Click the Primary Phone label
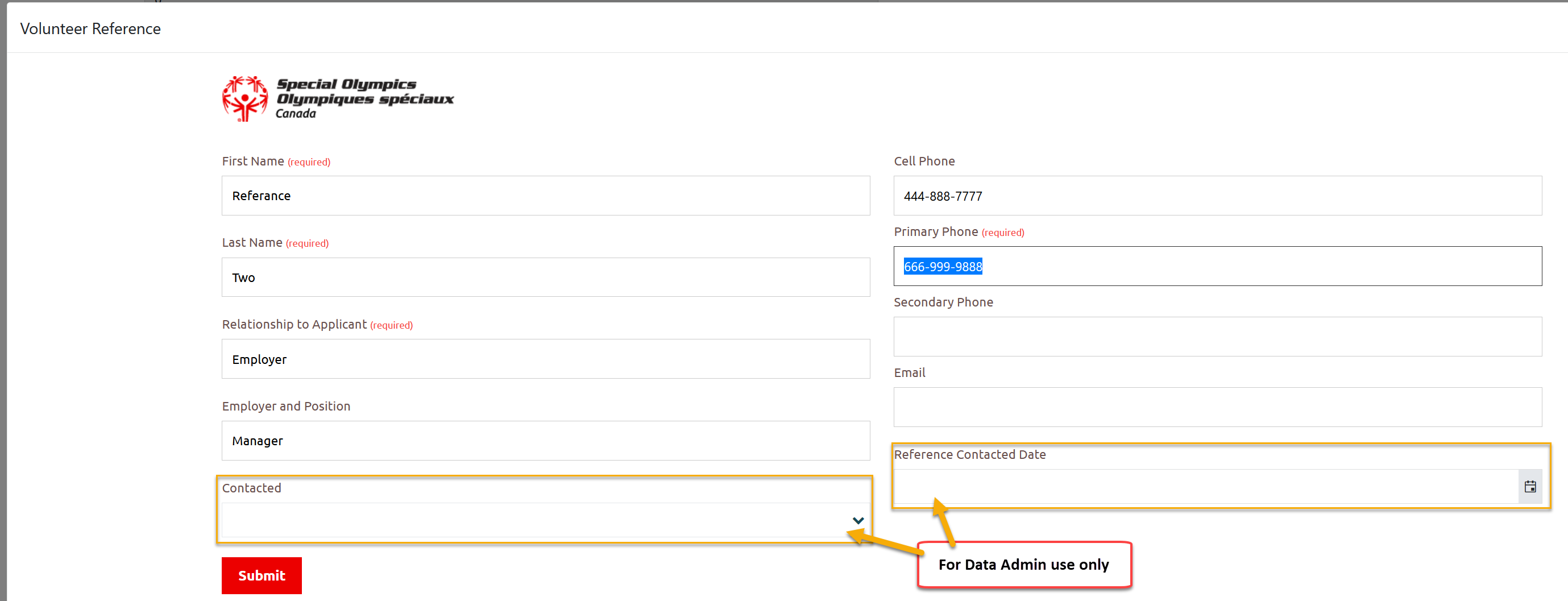This screenshot has height=601, width=1568. tap(936, 231)
